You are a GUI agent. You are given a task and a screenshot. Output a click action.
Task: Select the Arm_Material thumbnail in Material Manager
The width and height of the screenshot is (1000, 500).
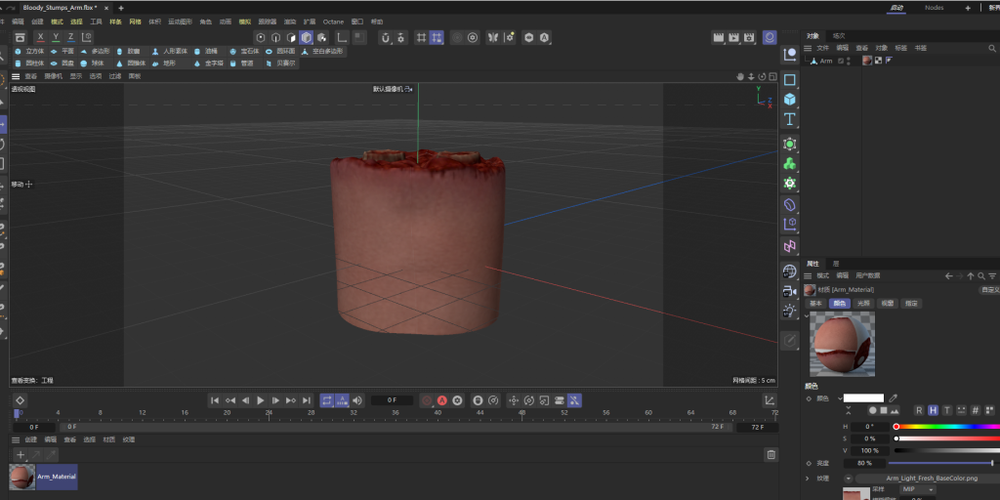point(22,477)
